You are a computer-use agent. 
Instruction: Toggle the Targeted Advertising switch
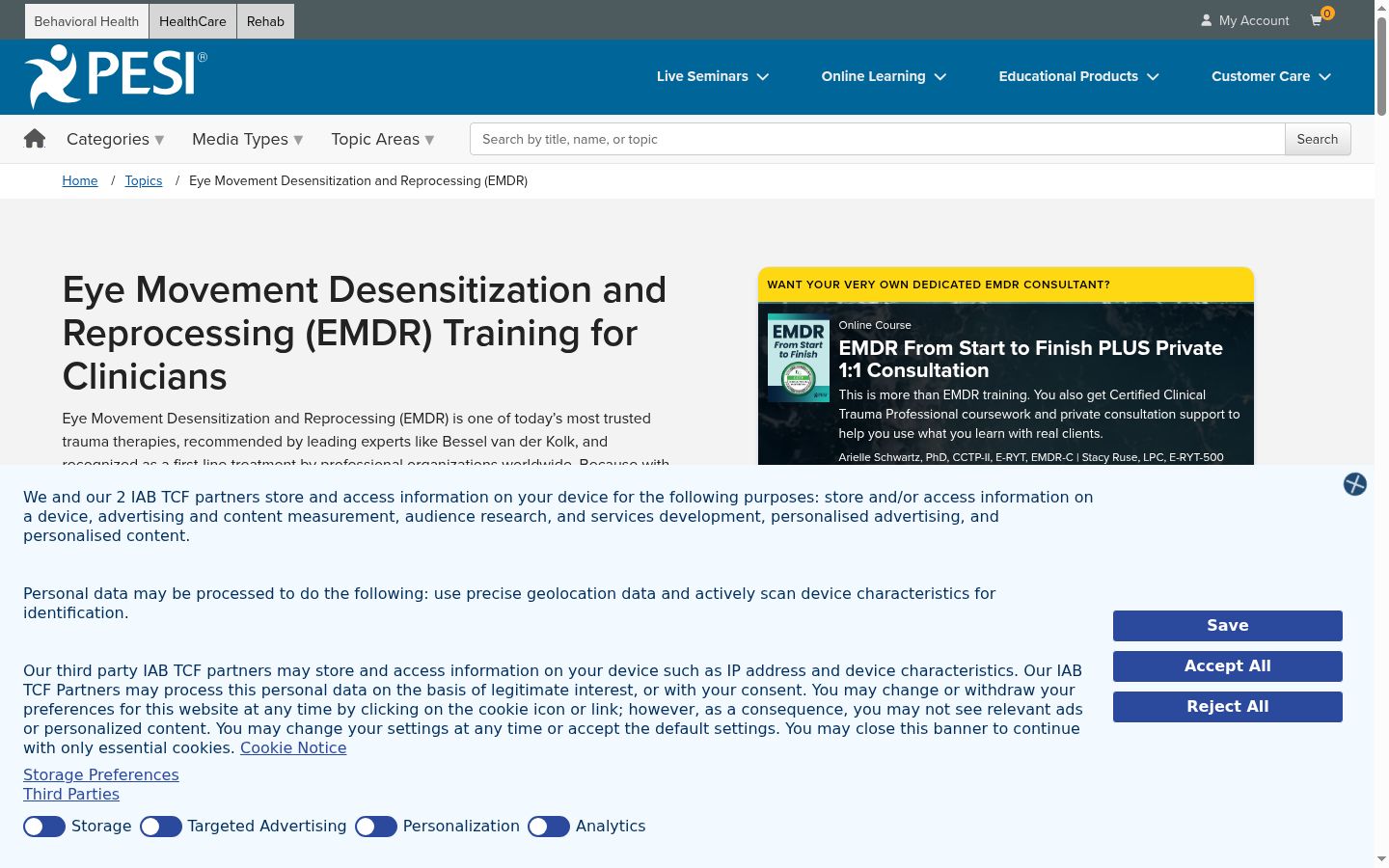161,827
